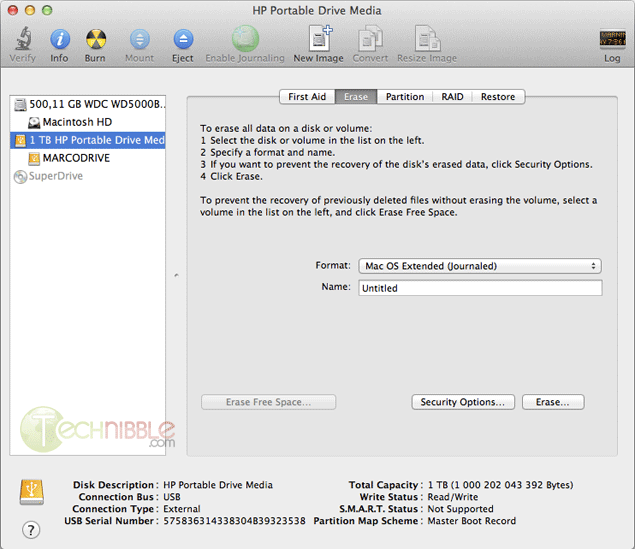
Task: Open the Format dropdown Mac OS Extended
Action: click(x=480, y=266)
